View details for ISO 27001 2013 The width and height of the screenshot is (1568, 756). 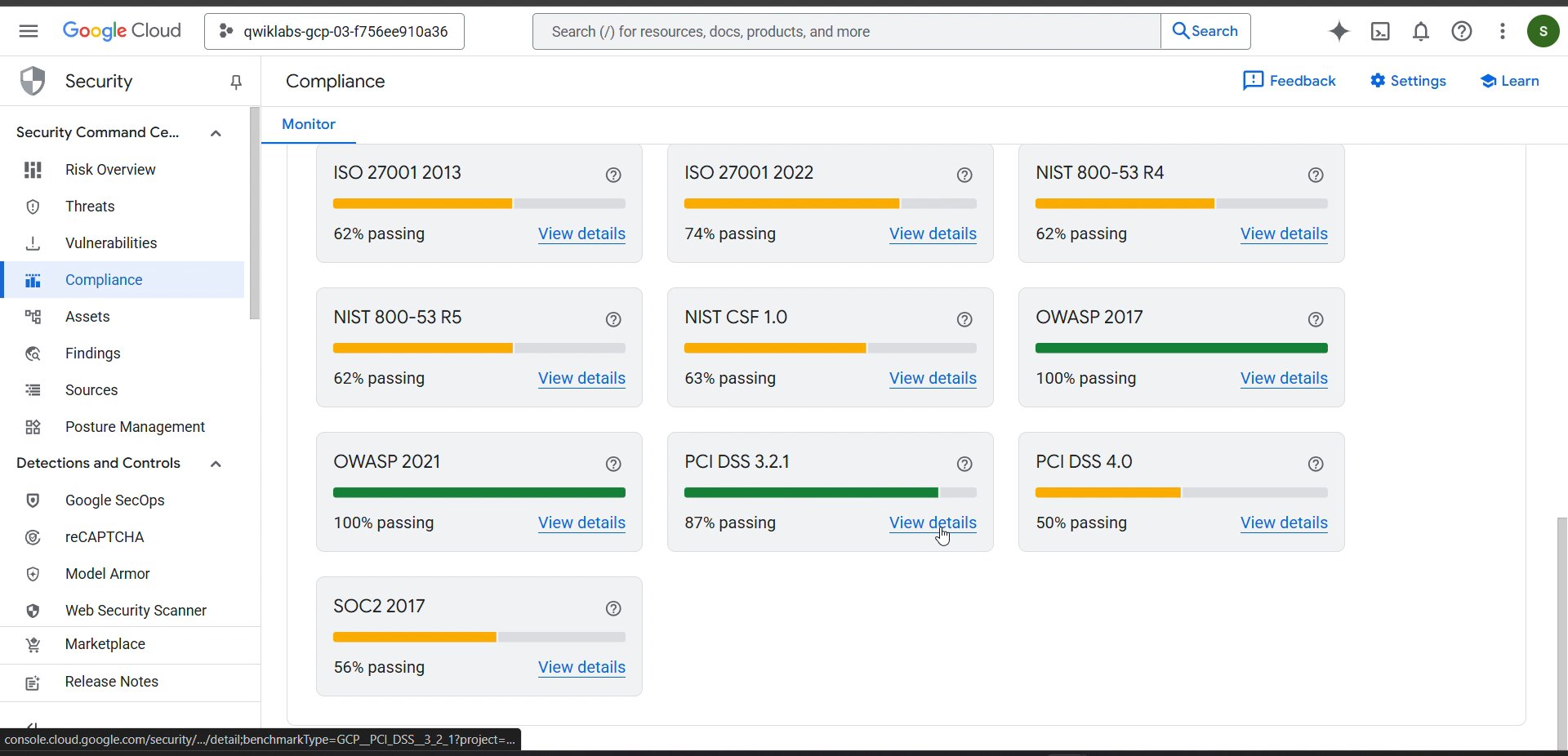pyautogui.click(x=581, y=233)
